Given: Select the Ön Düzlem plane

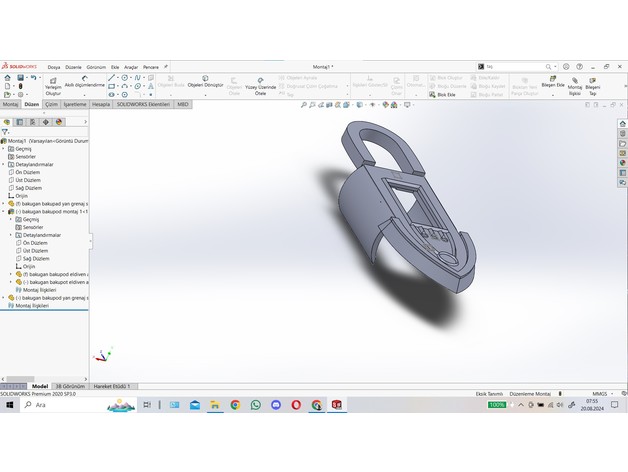Looking at the screenshot, I should [28, 172].
